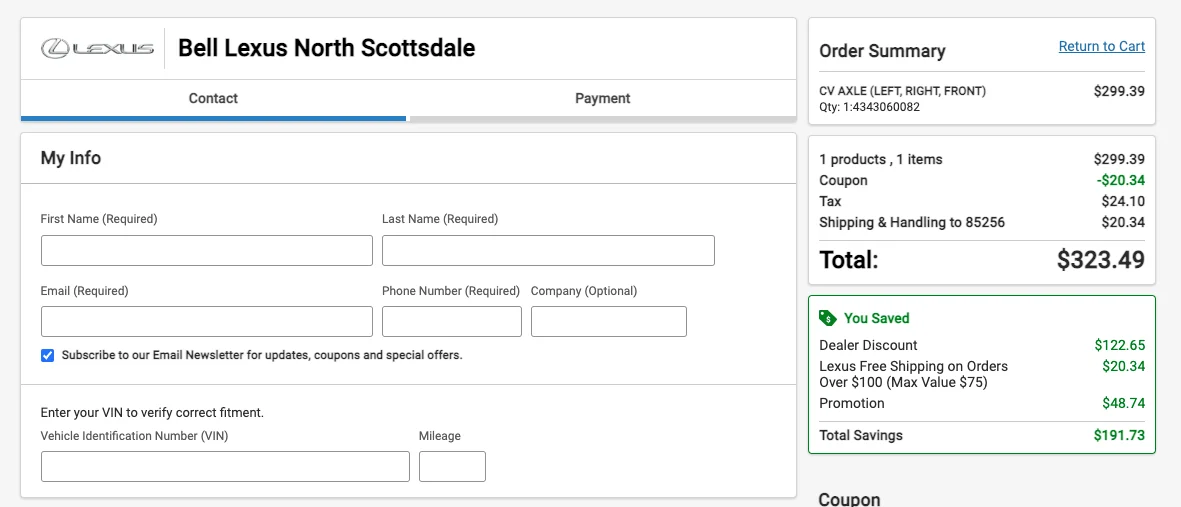The image size is (1181, 507).
Task: Click the Bell Lexus North Scottsdale heading
Action: click(326, 49)
